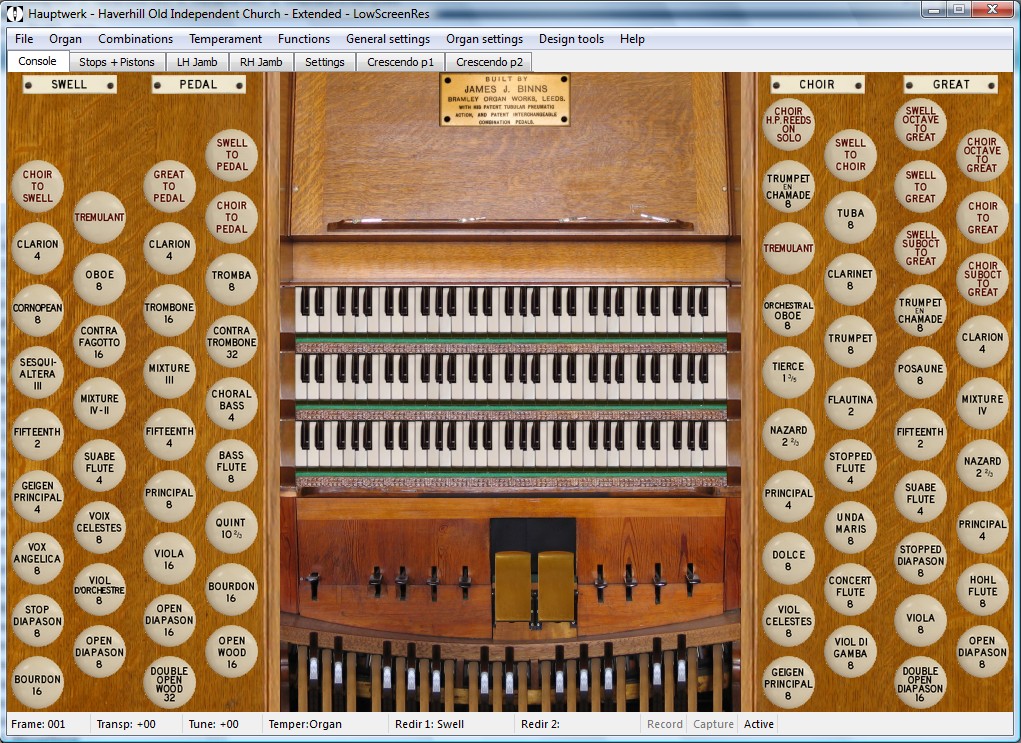Draw the Quint 10 2/3 stop
The width and height of the screenshot is (1021, 743).
232,527
